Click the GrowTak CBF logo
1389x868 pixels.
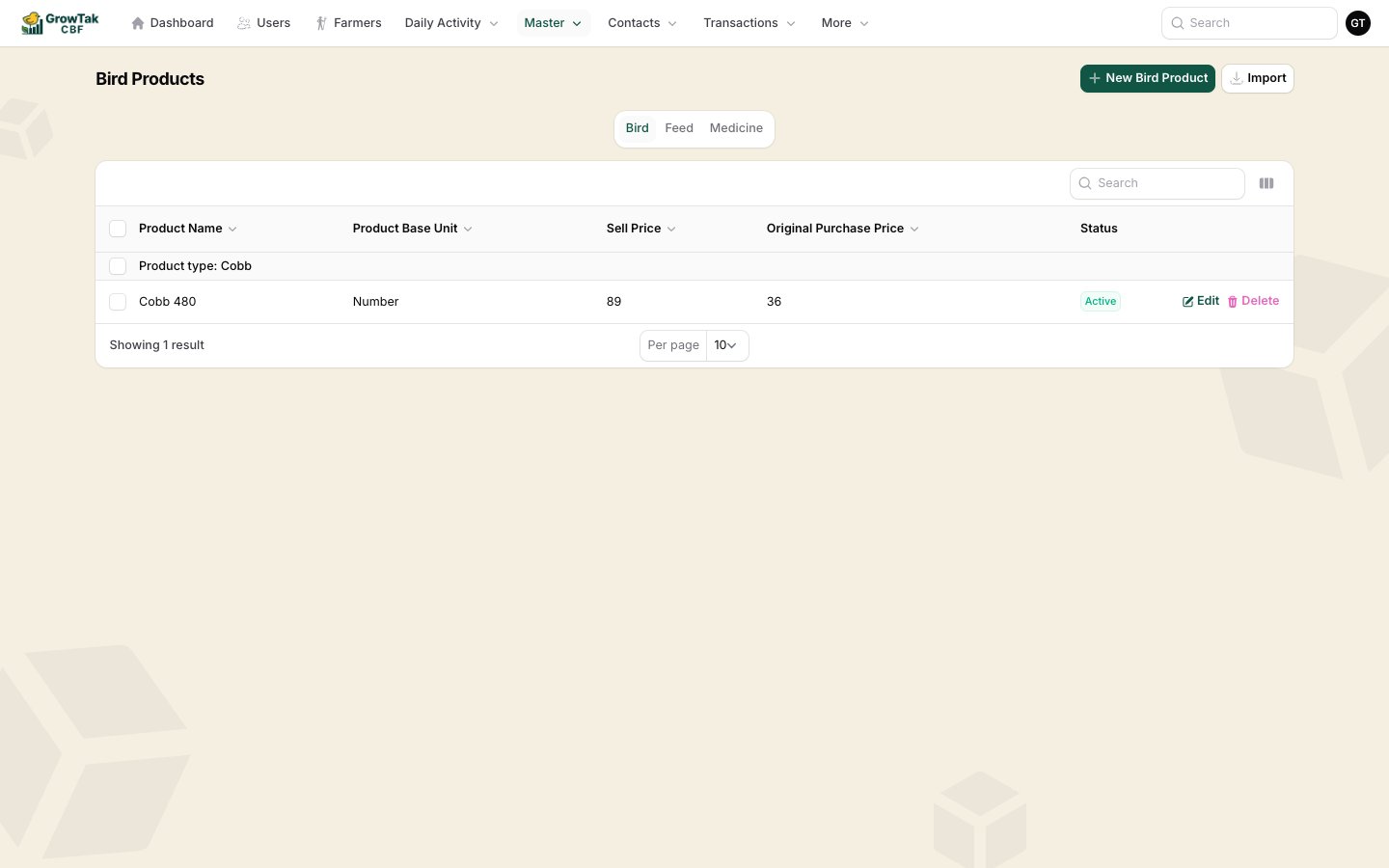click(x=60, y=23)
